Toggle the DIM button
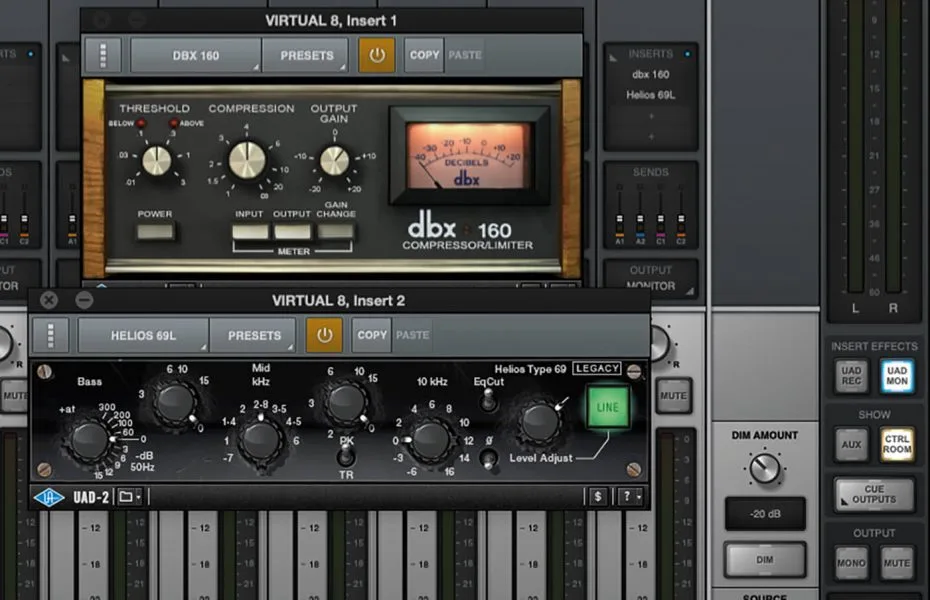This screenshot has width=930, height=600. [x=765, y=559]
